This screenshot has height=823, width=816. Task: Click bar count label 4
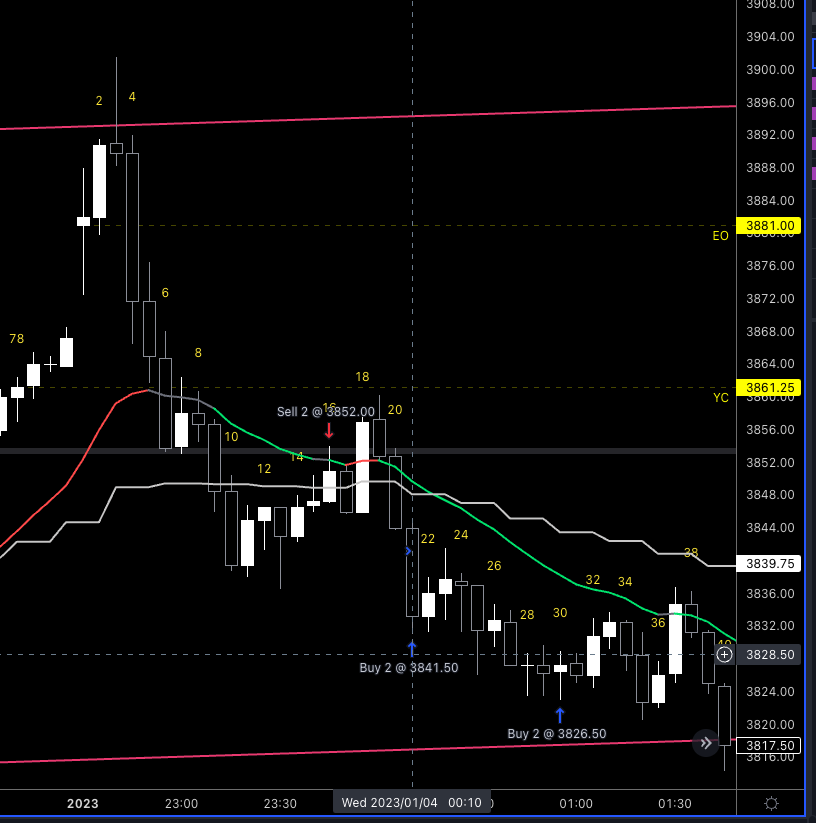coord(132,97)
